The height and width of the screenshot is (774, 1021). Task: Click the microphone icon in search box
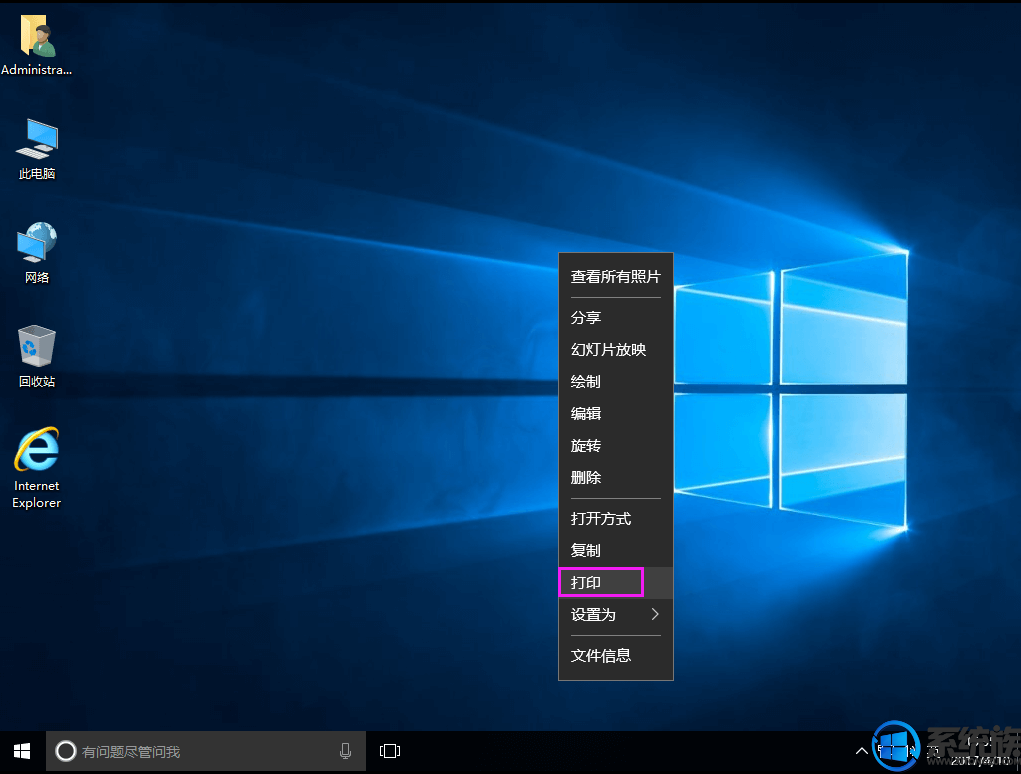coord(346,751)
